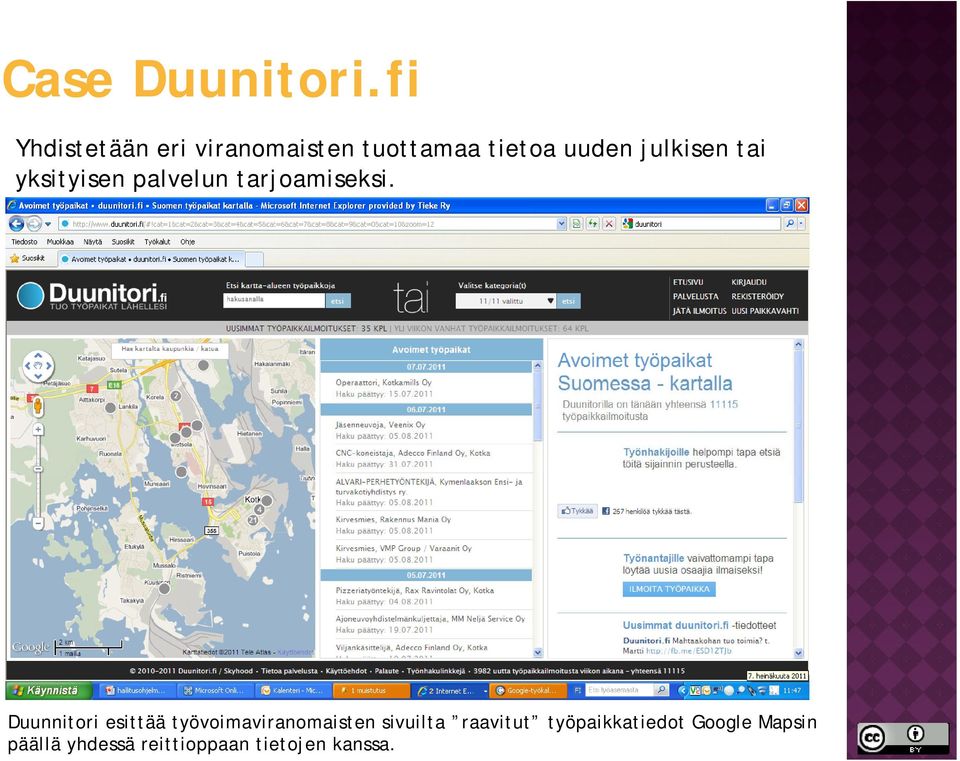Open the search provider dropdown arrow
The width and height of the screenshot is (960, 761).
[x=801, y=224]
